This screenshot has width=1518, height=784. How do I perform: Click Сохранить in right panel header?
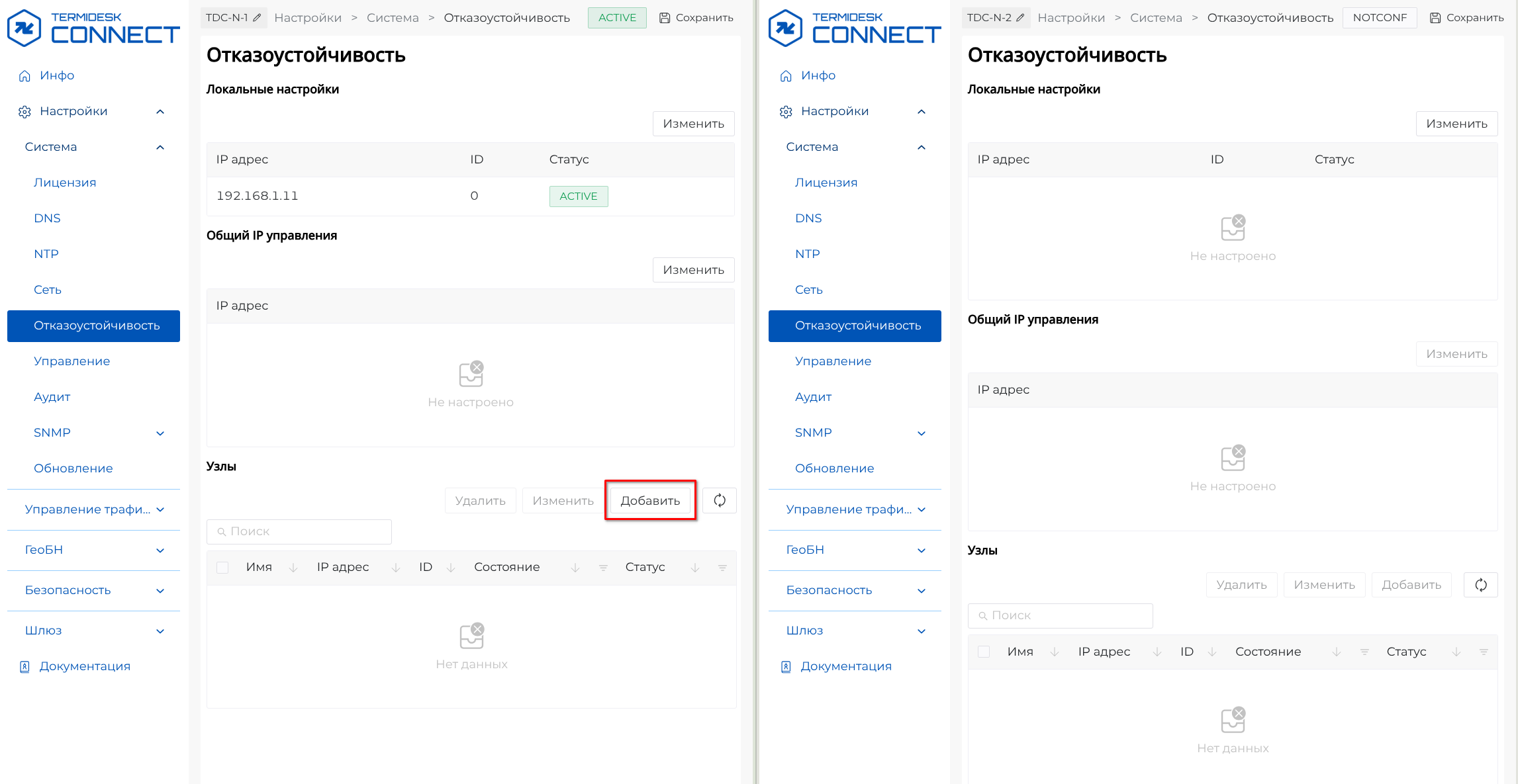coord(1466,18)
